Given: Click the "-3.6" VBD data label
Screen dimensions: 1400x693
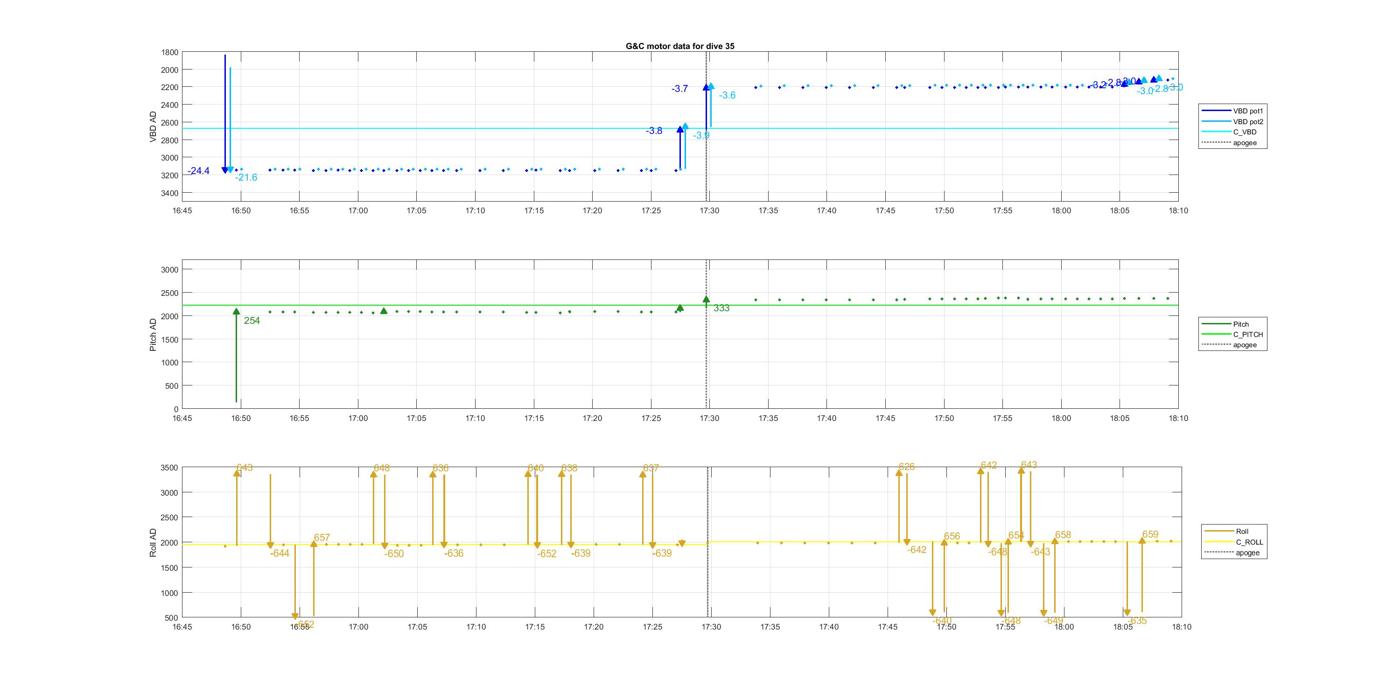Looking at the screenshot, I should 727,95.
